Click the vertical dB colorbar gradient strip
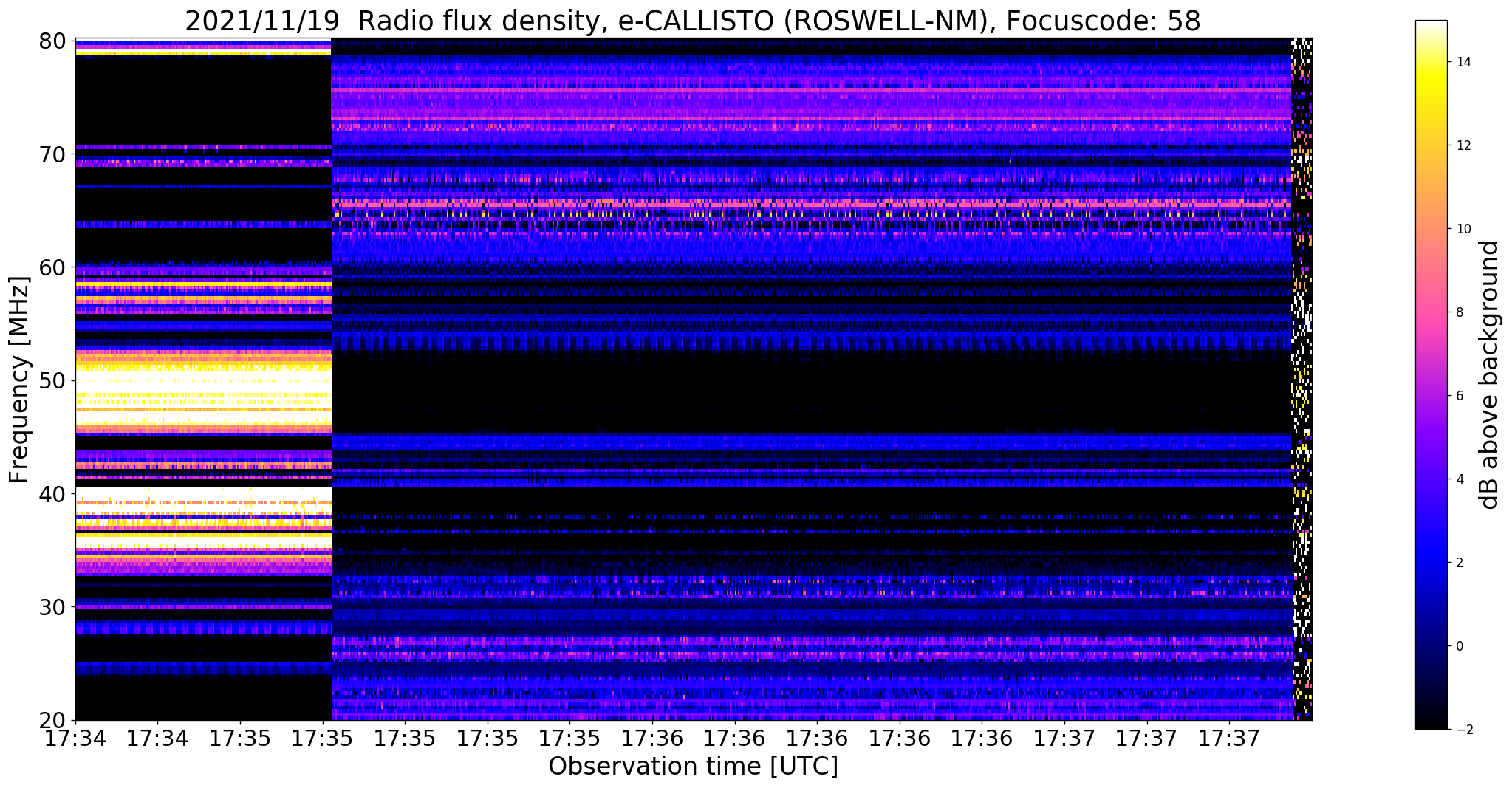Image resolution: width=1512 pixels, height=788 pixels. tap(1431, 374)
